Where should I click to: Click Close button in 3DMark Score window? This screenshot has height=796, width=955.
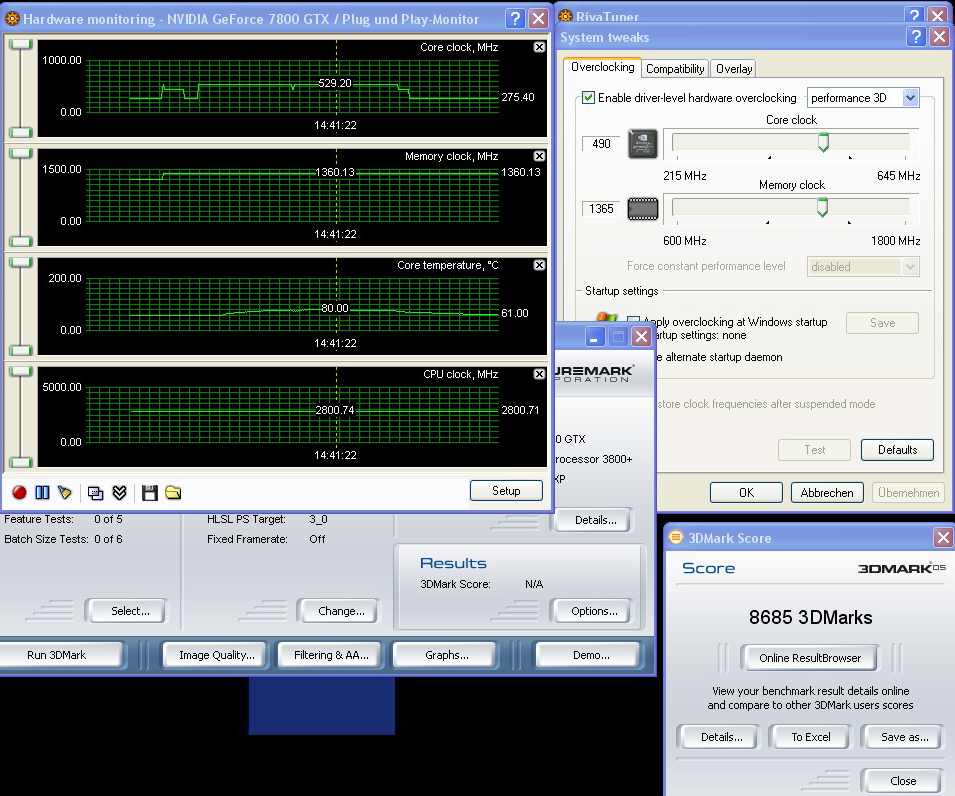[903, 781]
